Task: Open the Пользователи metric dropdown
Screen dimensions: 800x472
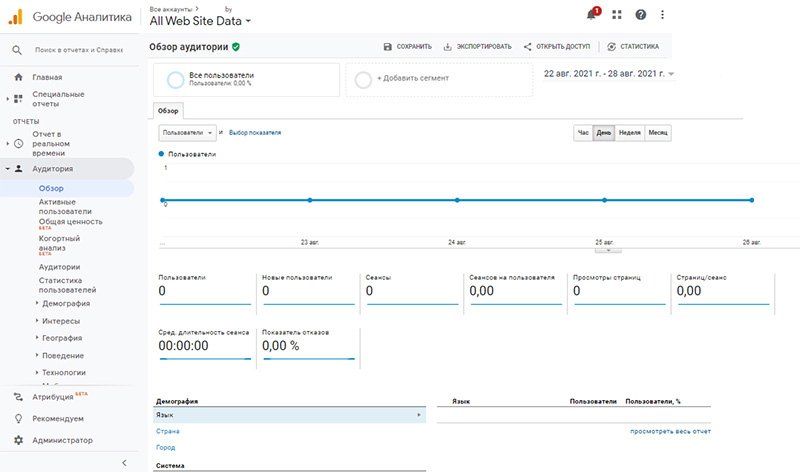Action: coord(186,132)
